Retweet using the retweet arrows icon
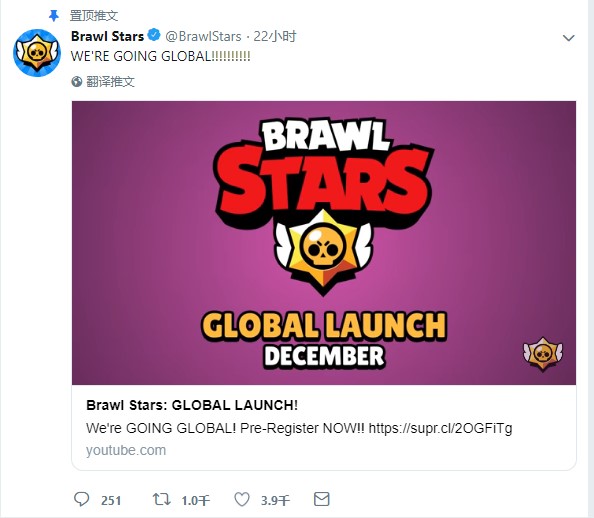The width and height of the screenshot is (594, 518). pos(161,499)
